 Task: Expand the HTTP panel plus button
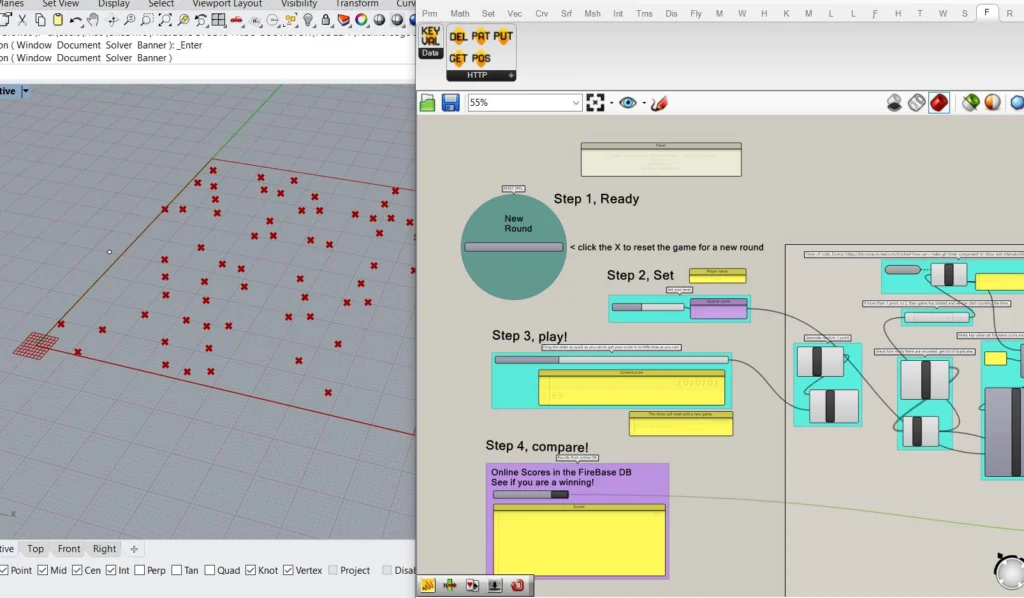(511, 76)
